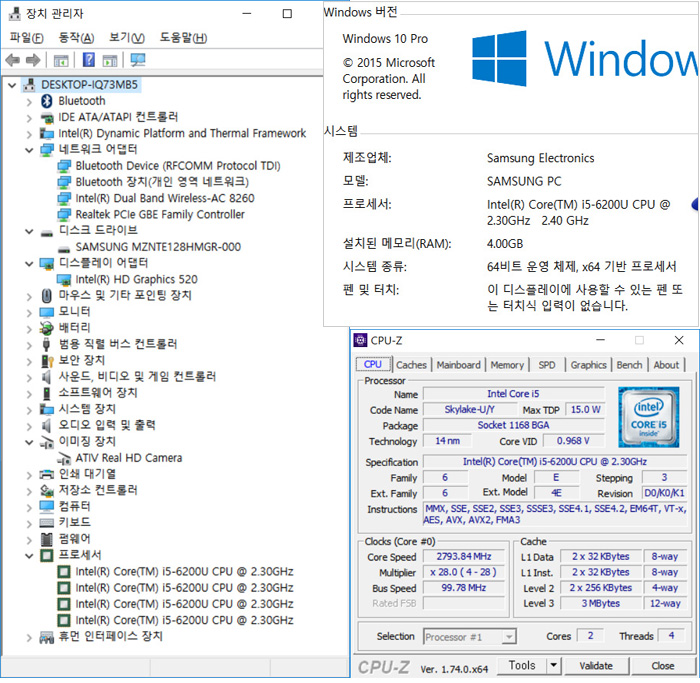The height and width of the screenshot is (683, 700).
Task: Click the Intel Core i5 logo in CPU-Z
Action: (649, 417)
